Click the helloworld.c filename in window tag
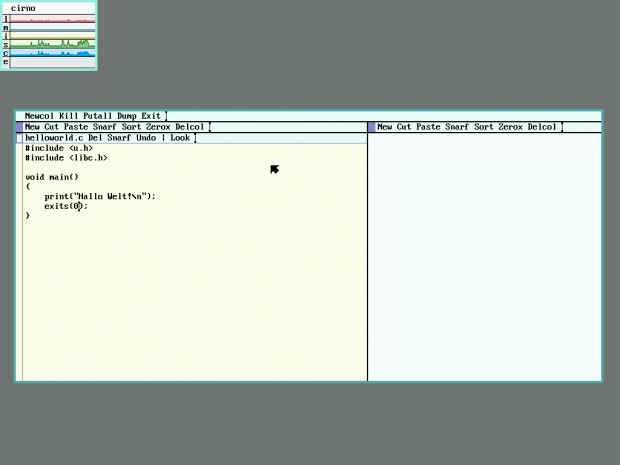620x465 pixels. [x=54, y=138]
